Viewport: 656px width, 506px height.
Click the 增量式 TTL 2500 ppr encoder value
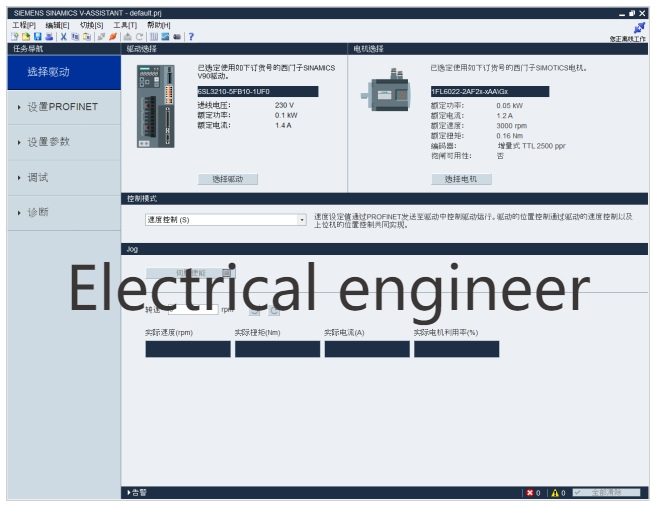[x=531, y=146]
